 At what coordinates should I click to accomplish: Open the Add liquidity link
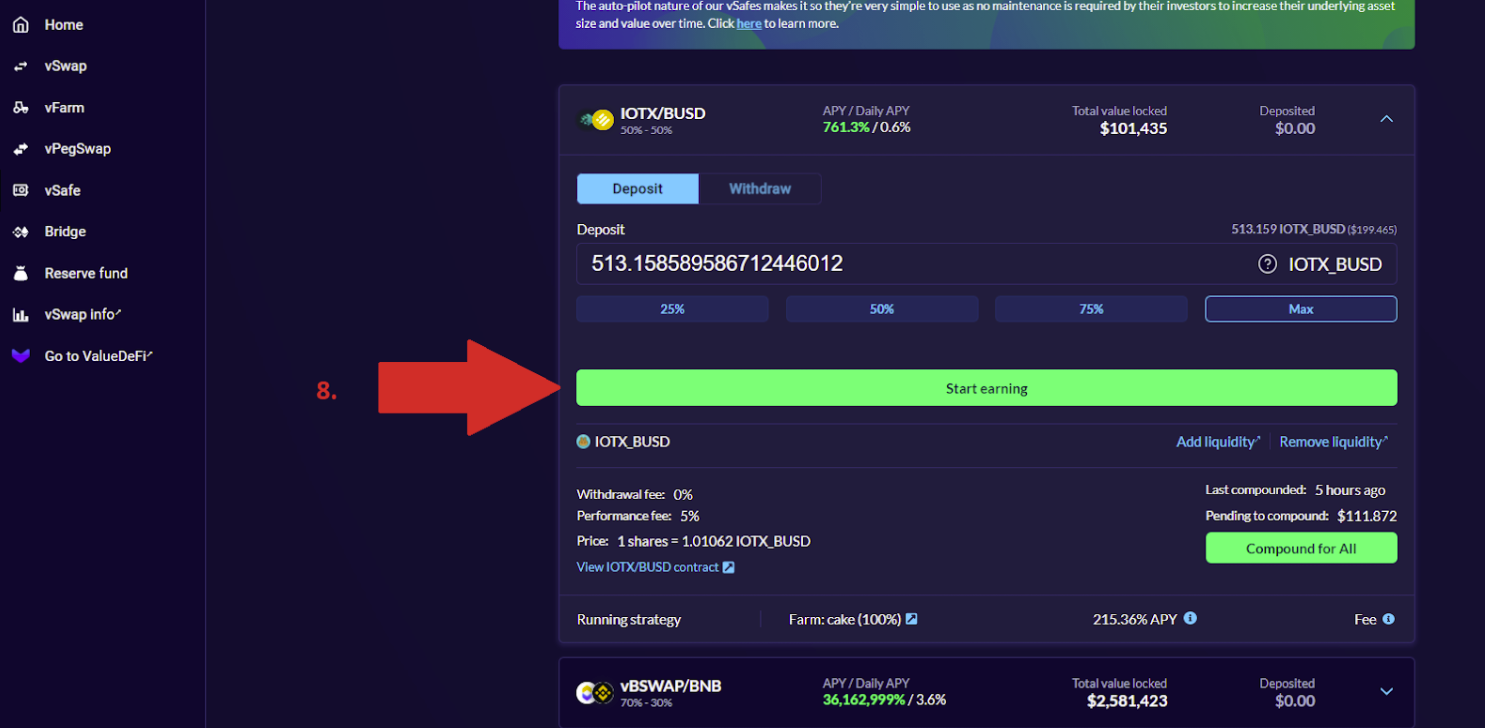click(x=1217, y=442)
